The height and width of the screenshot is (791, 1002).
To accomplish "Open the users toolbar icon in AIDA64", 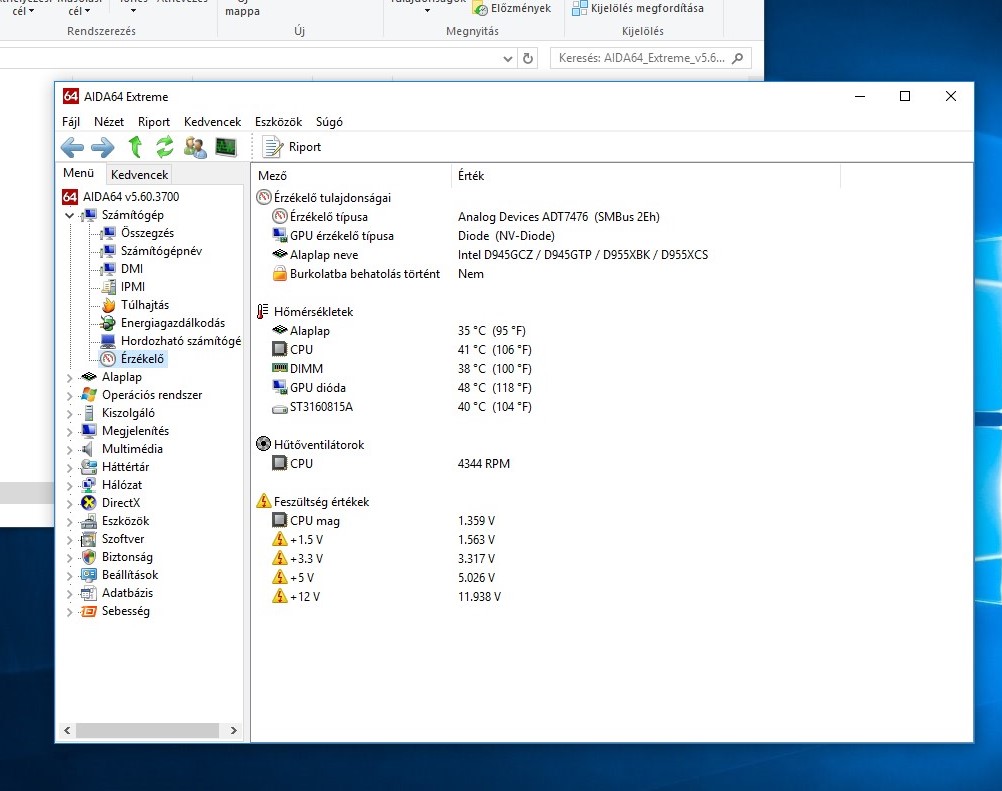I will (195, 148).
